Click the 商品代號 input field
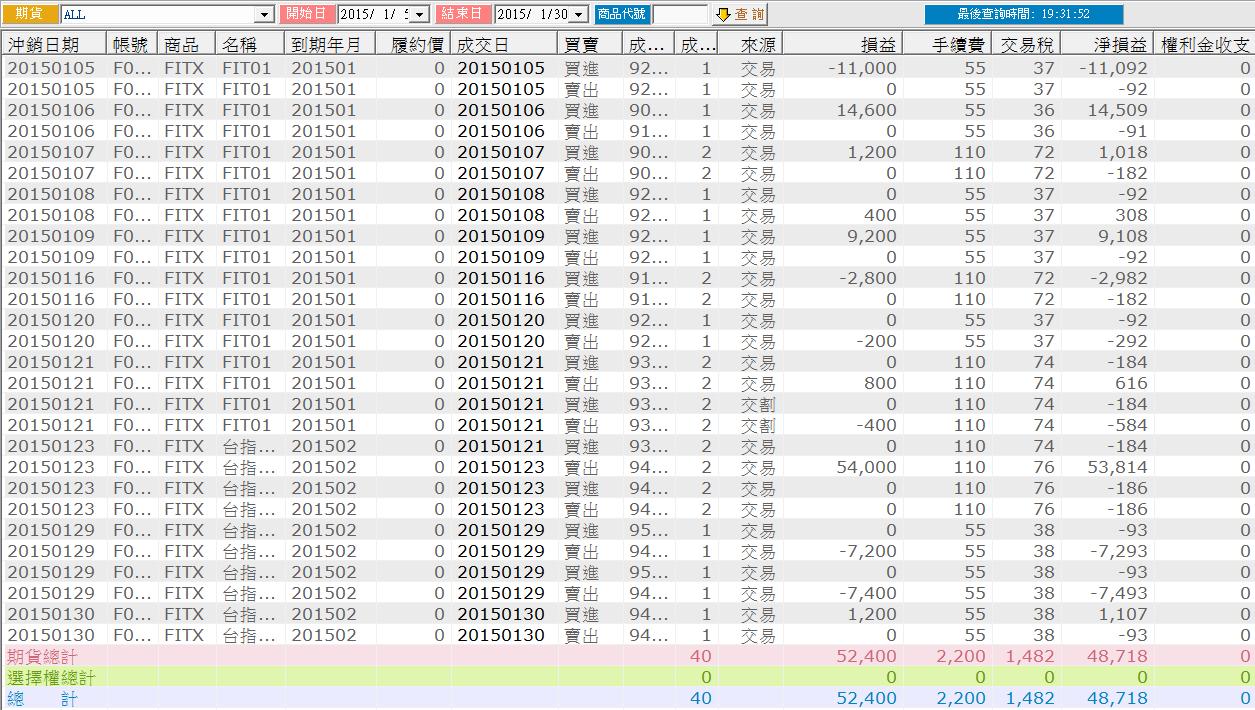1255x710 pixels. 680,14
